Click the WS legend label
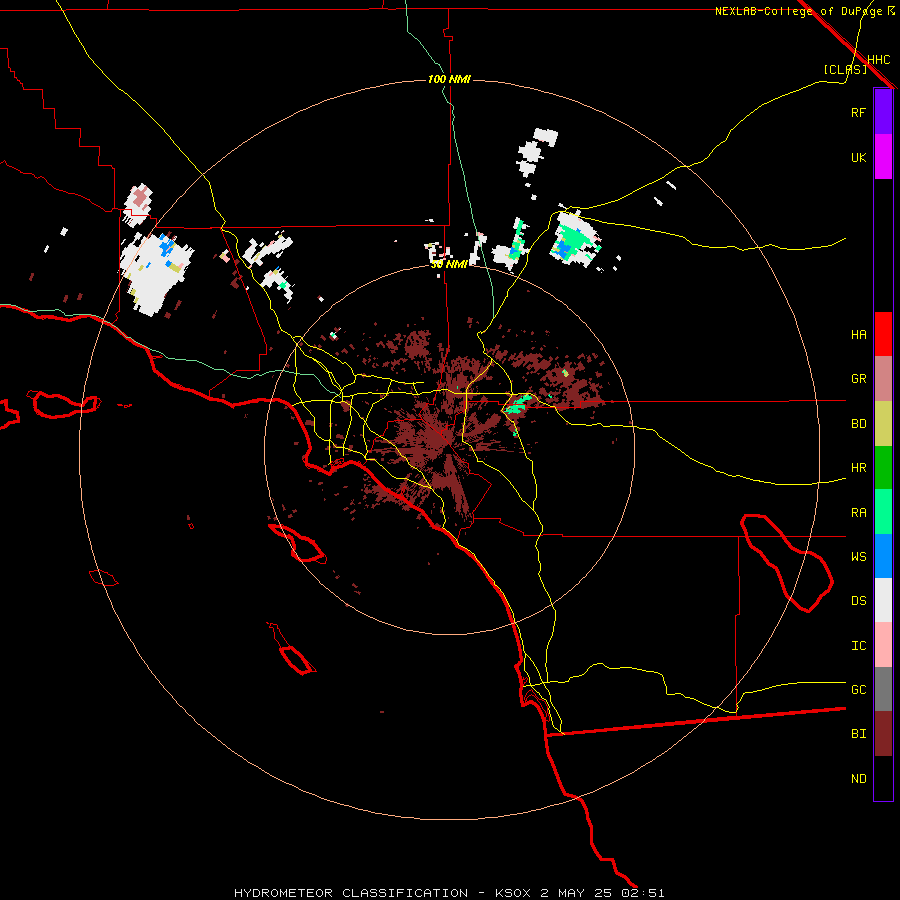The image size is (900, 900). [x=859, y=556]
